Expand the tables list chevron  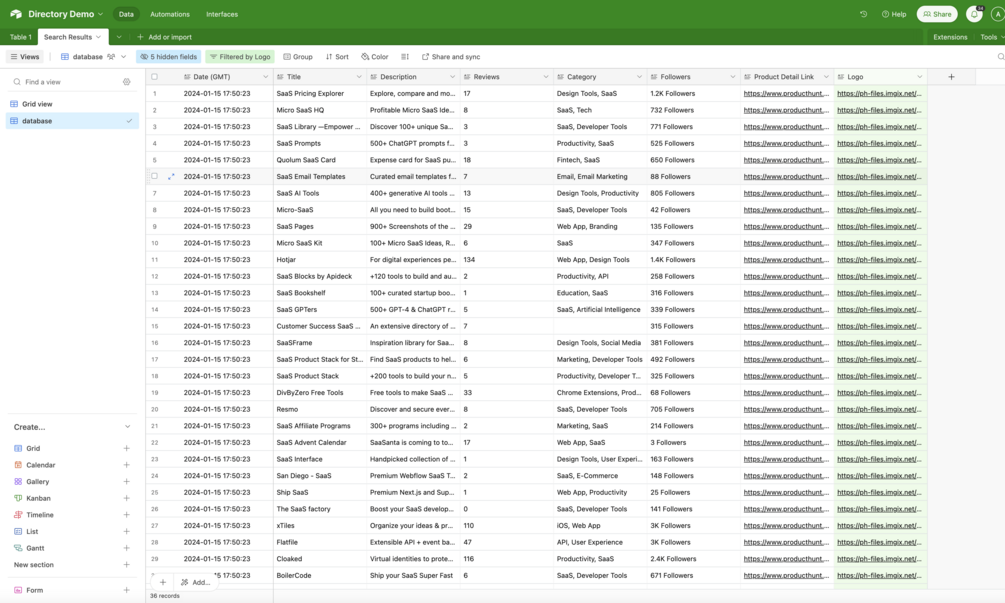tap(119, 37)
